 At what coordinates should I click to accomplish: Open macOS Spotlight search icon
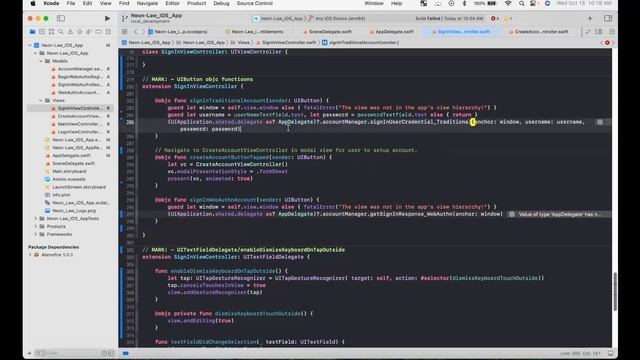(522, 3)
